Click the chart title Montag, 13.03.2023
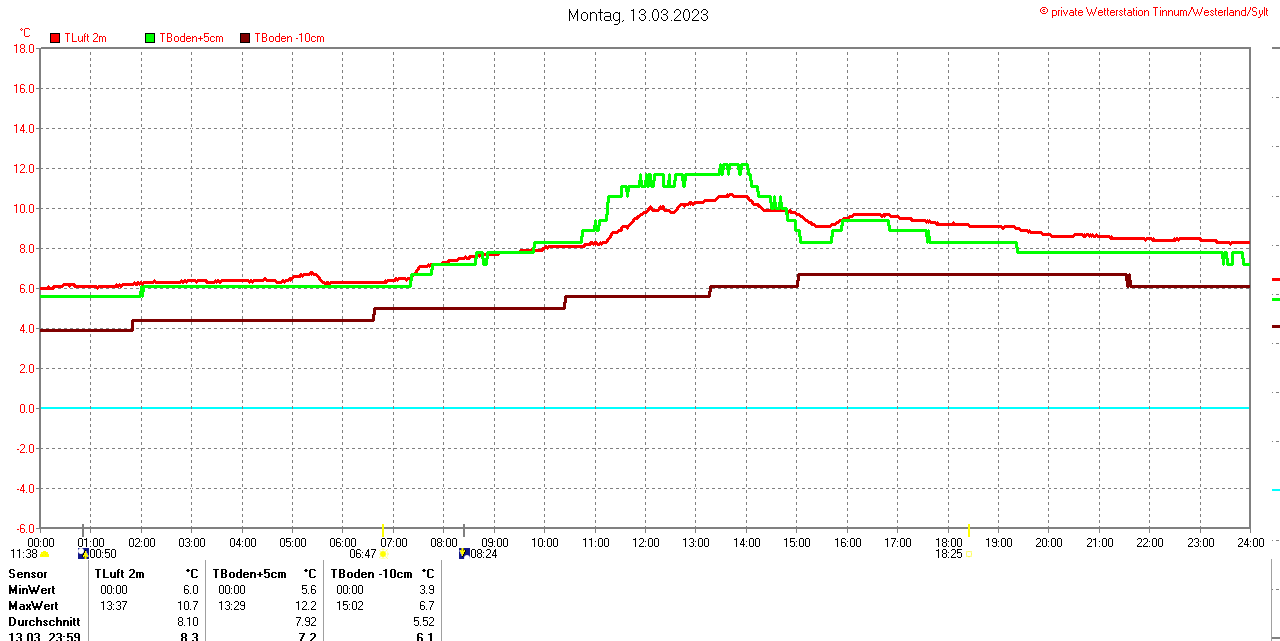 [638, 15]
